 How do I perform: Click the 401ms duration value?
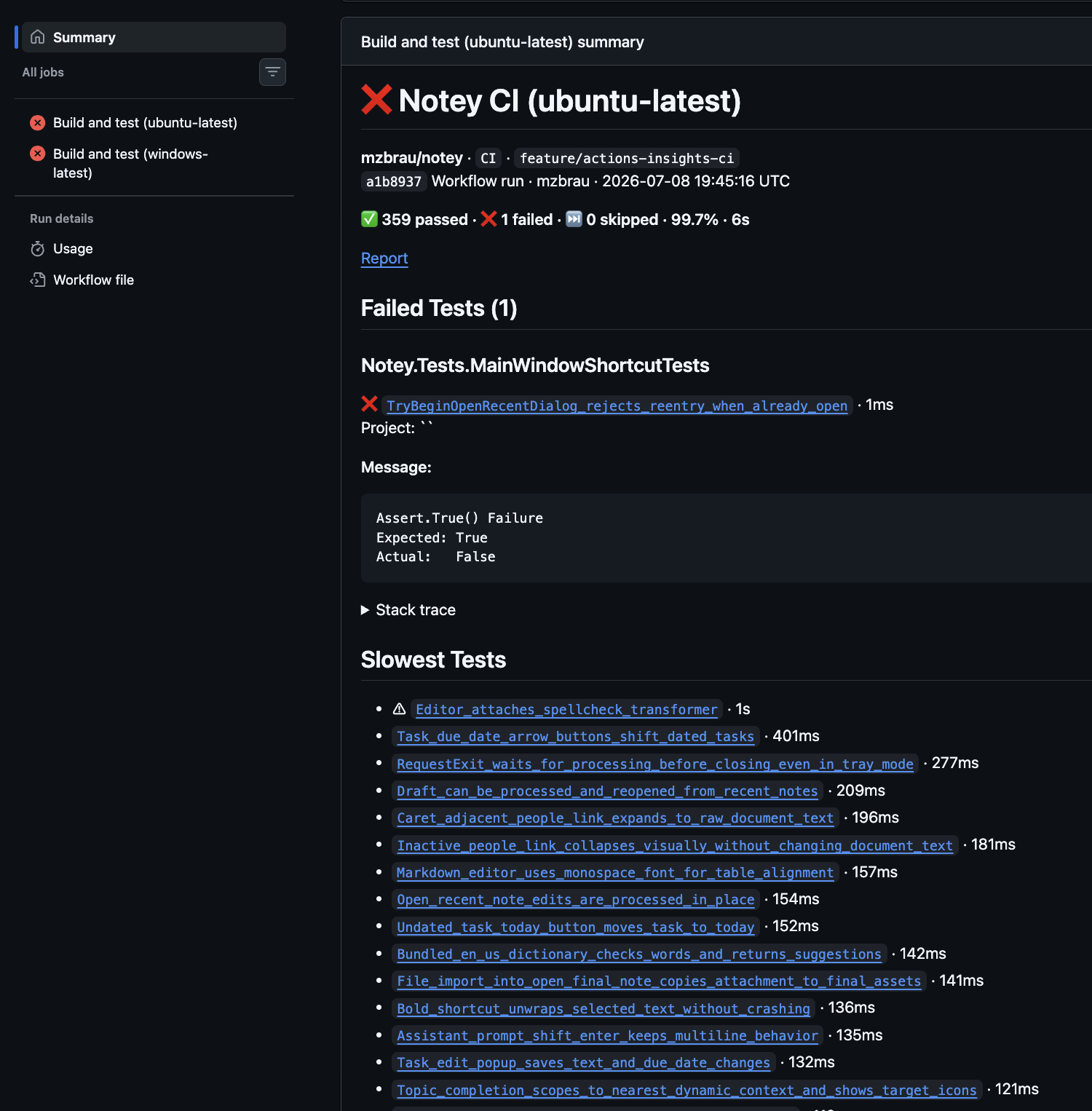tap(796, 736)
